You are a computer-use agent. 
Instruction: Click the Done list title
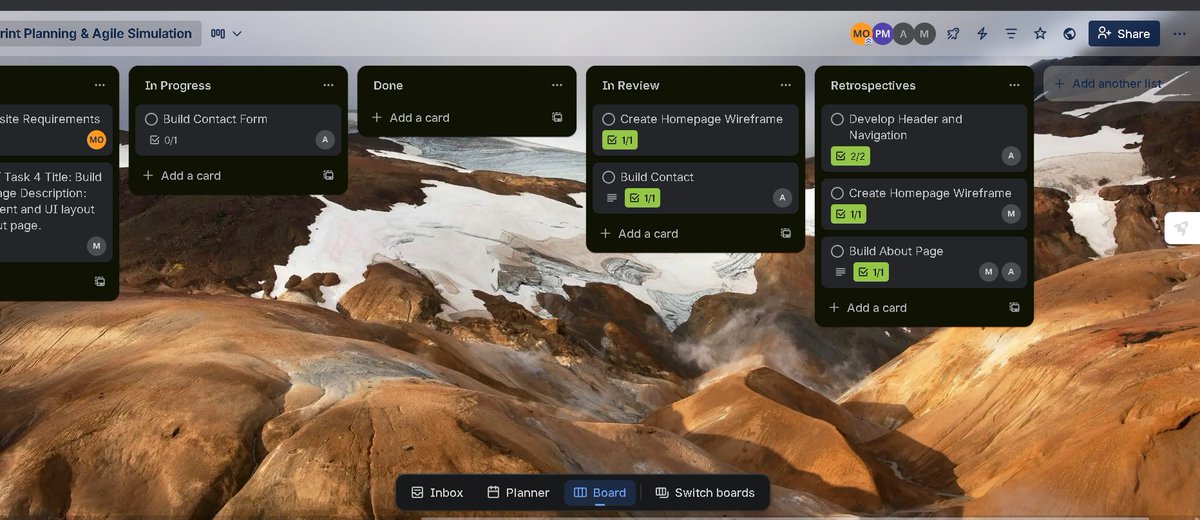[388, 85]
